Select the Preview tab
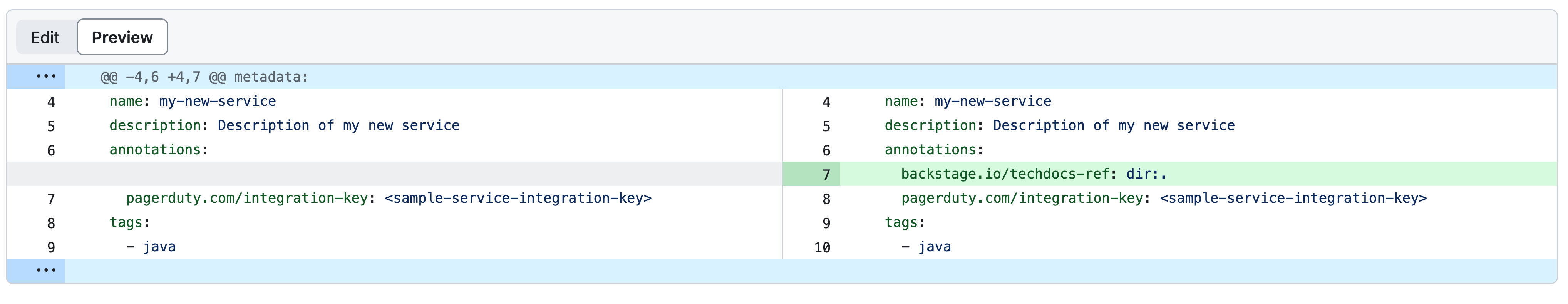Image resolution: width=1568 pixels, height=304 pixels. [x=122, y=38]
